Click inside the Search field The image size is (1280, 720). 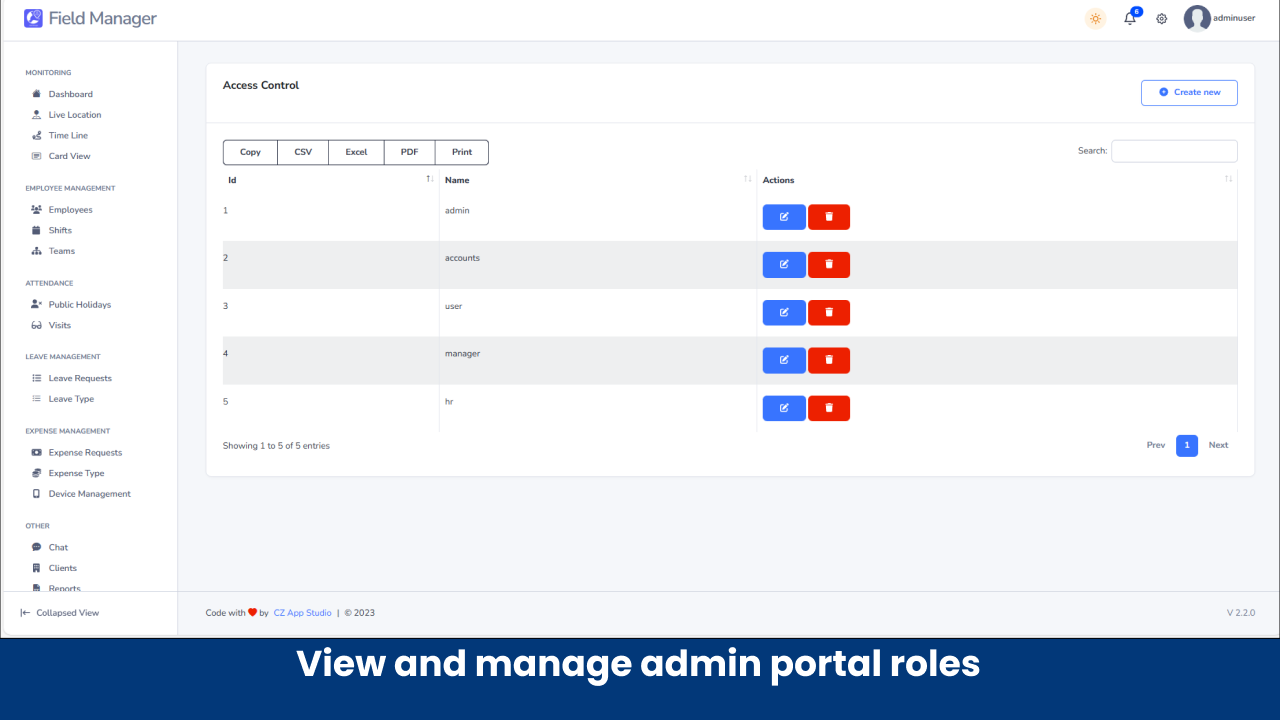[1174, 151]
